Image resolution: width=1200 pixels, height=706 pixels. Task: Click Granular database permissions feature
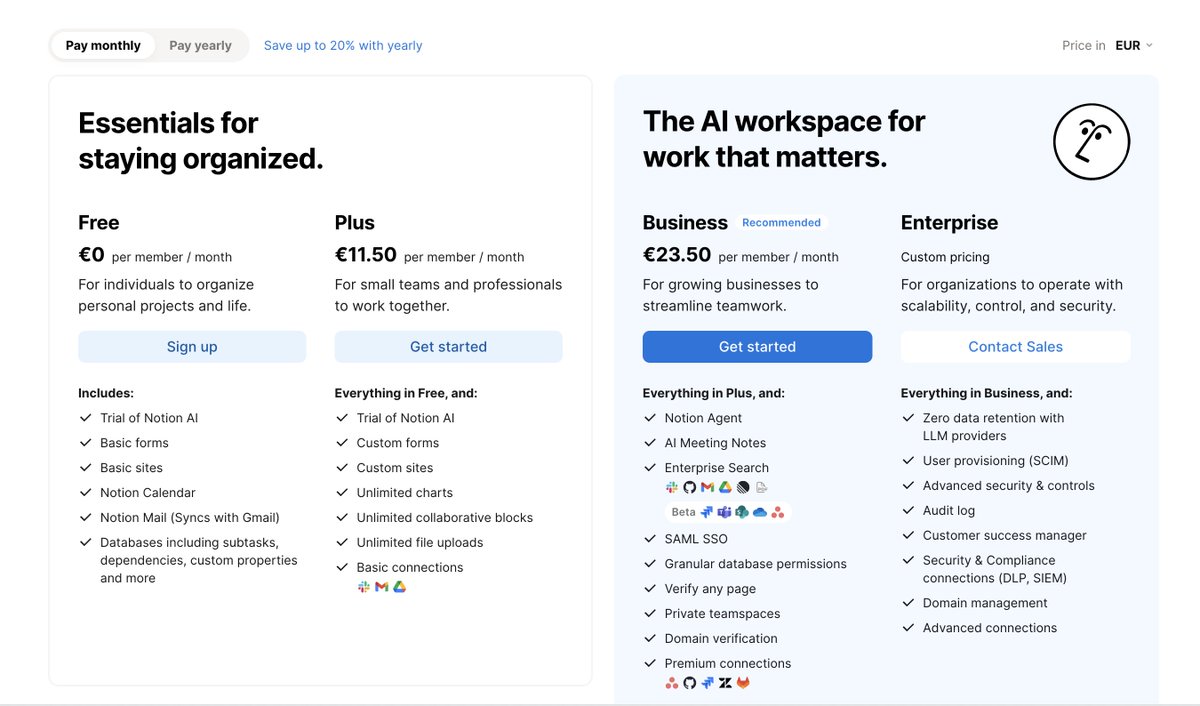pyautogui.click(x=756, y=564)
